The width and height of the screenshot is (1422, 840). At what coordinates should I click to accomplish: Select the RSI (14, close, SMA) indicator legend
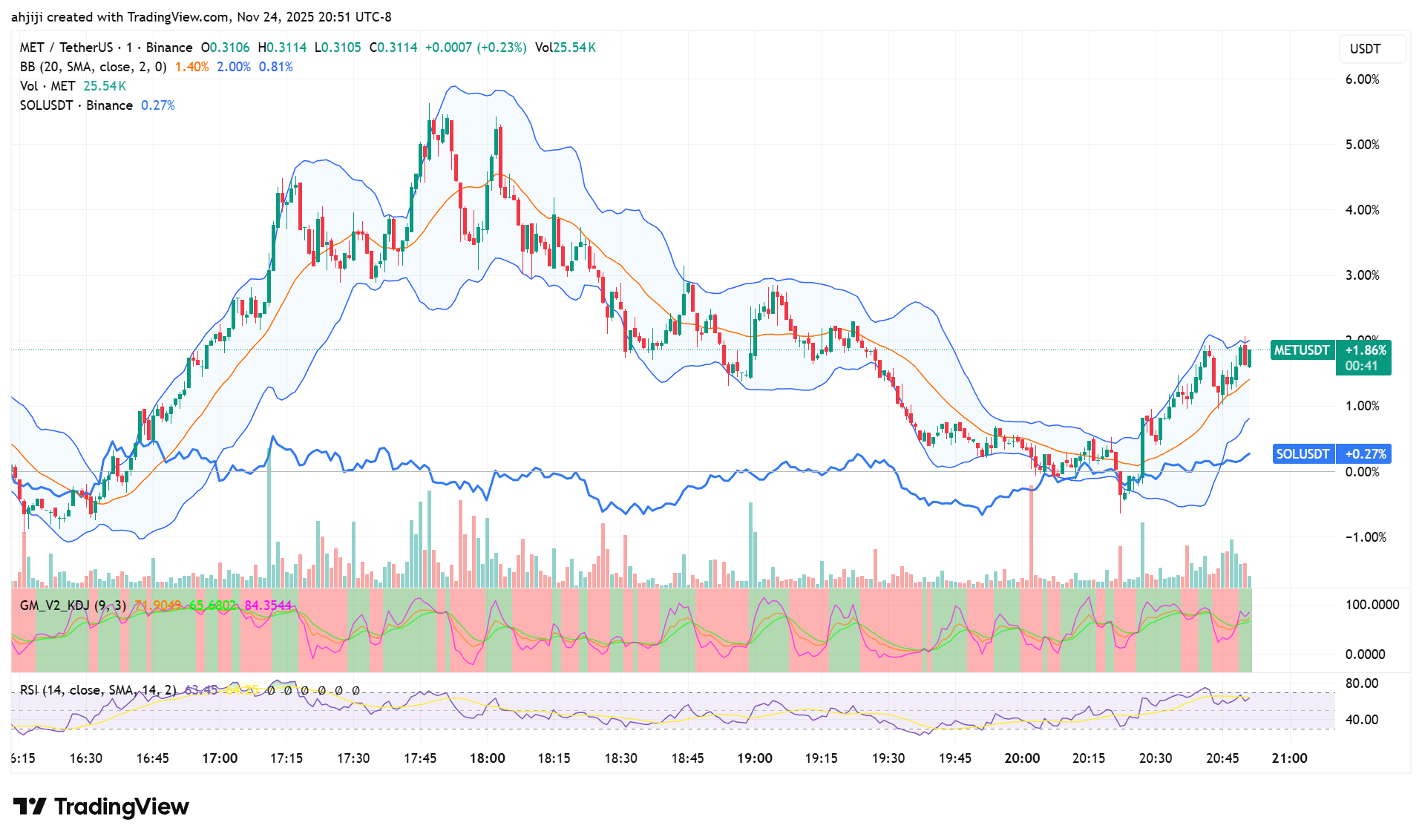click(98, 690)
